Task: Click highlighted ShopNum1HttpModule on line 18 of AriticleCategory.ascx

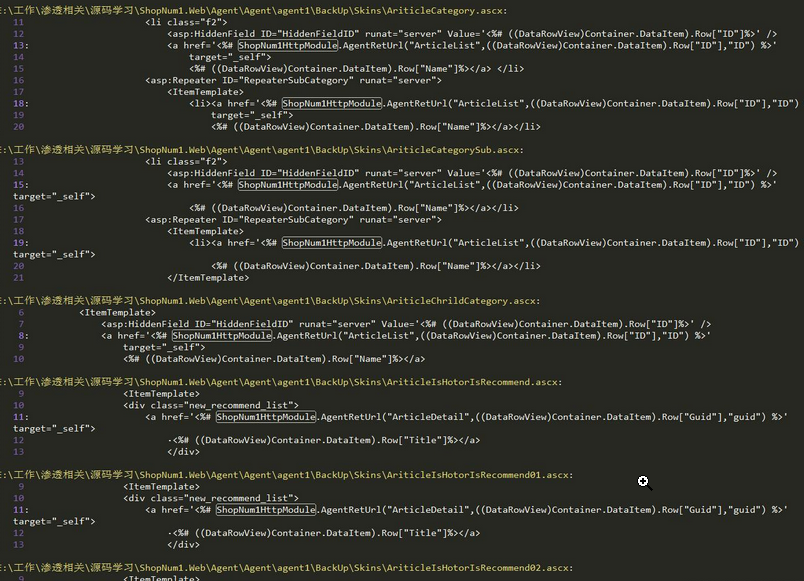Action: [332, 104]
